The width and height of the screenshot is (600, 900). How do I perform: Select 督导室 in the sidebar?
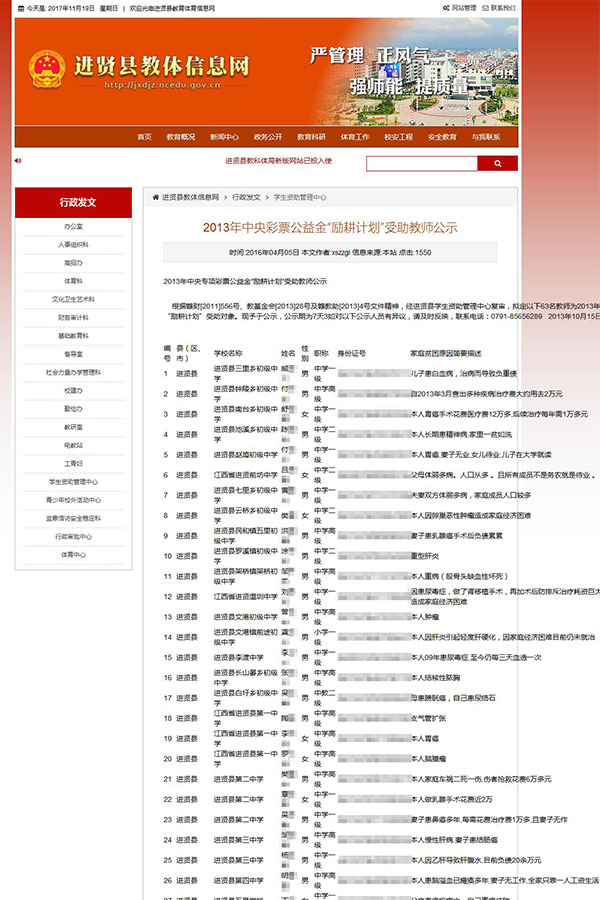(x=73, y=354)
